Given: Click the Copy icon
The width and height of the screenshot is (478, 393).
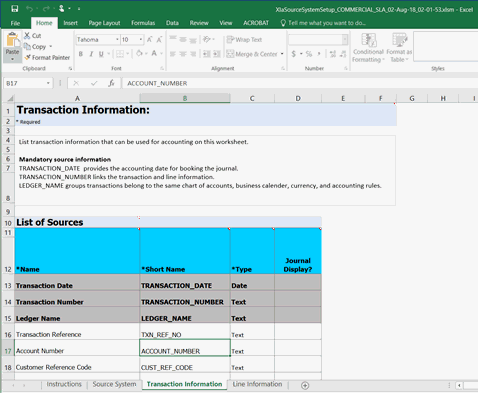Looking at the screenshot, I should coord(27,46).
